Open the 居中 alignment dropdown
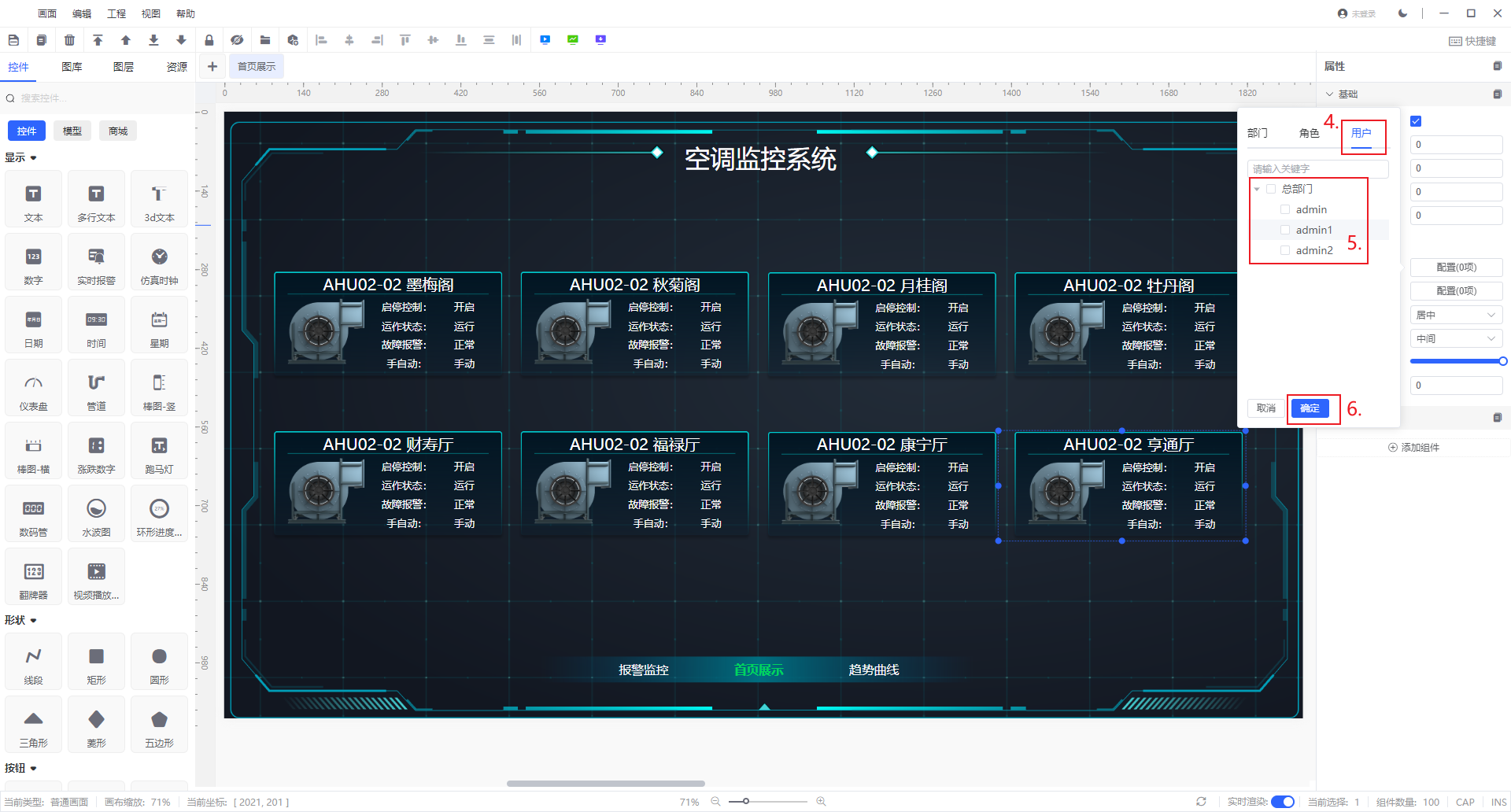1511x812 pixels. pyautogui.click(x=1456, y=315)
